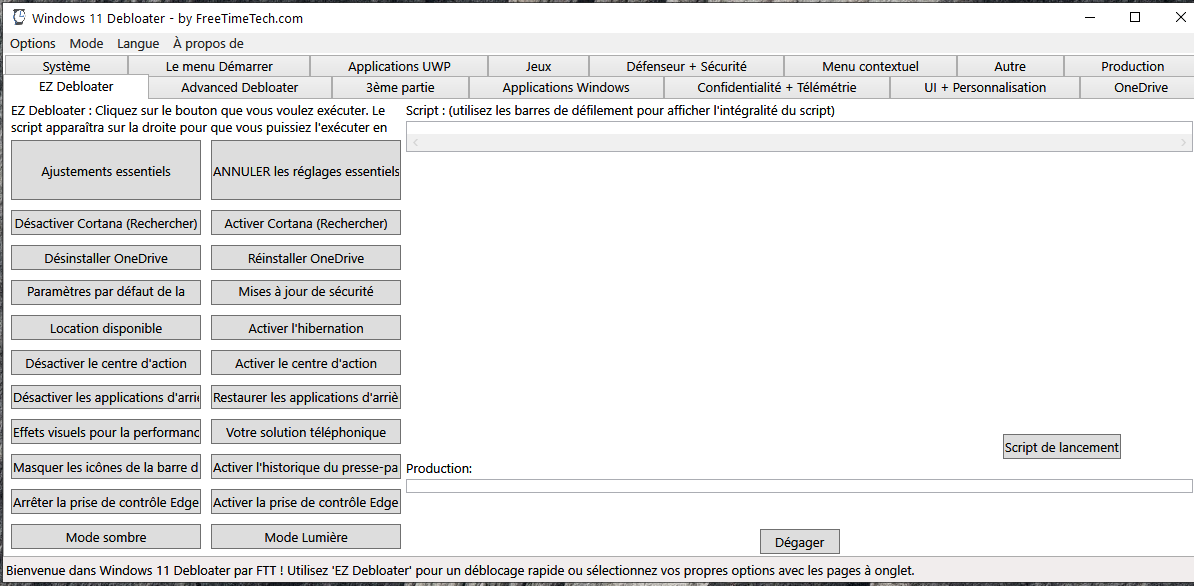Click Désactiver Cortana (Rechercher)

click(106, 223)
